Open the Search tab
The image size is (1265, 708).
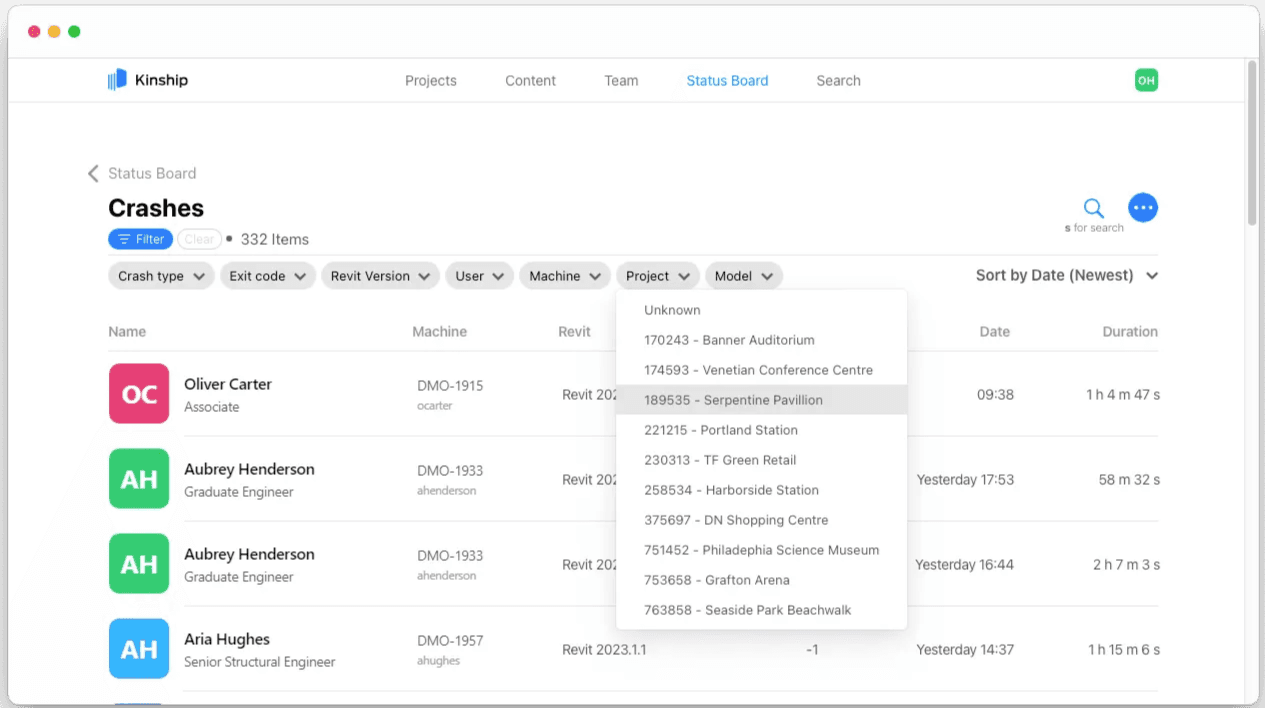pos(838,81)
